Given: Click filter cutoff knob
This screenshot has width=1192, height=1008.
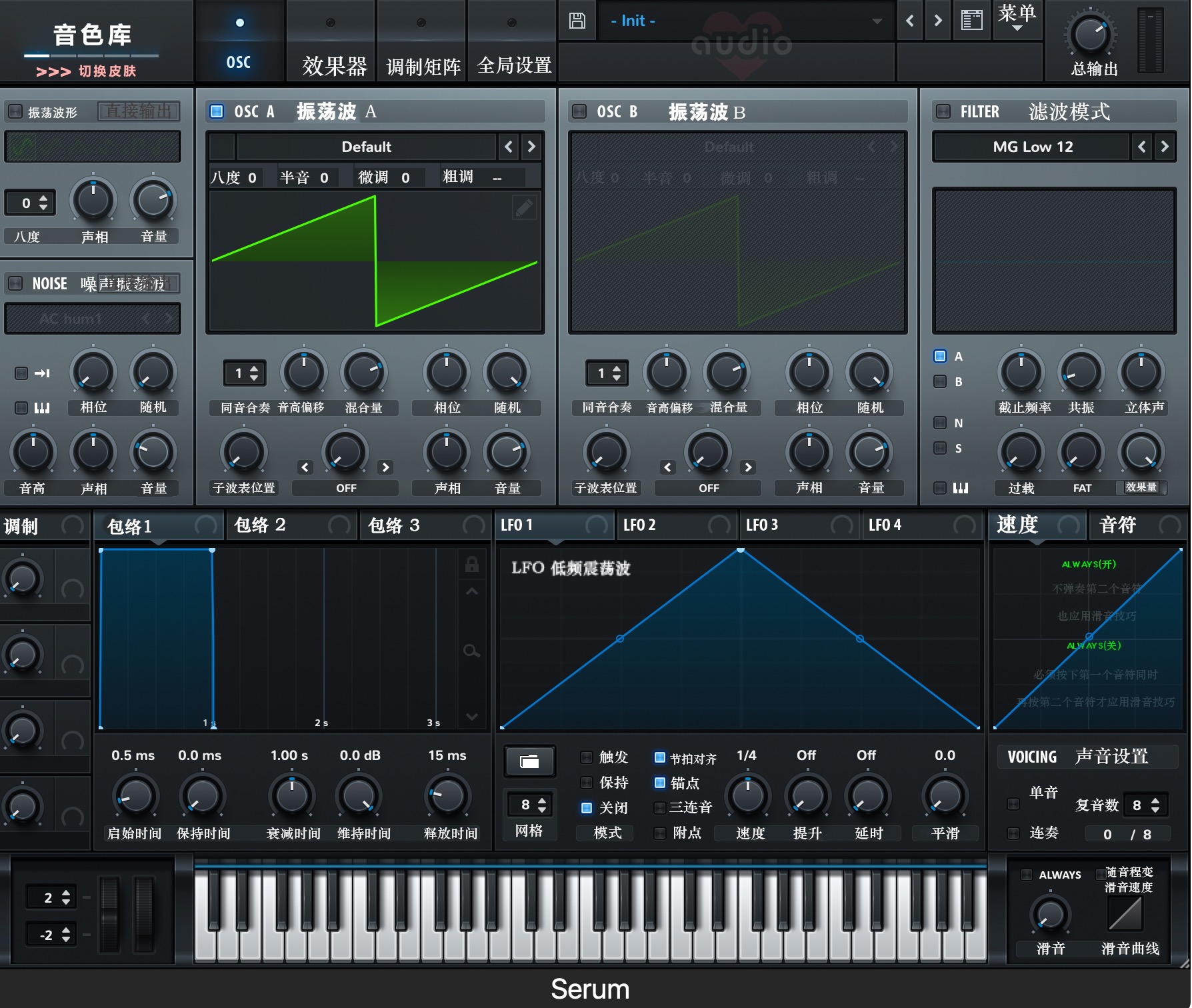Looking at the screenshot, I should click(x=1021, y=372).
